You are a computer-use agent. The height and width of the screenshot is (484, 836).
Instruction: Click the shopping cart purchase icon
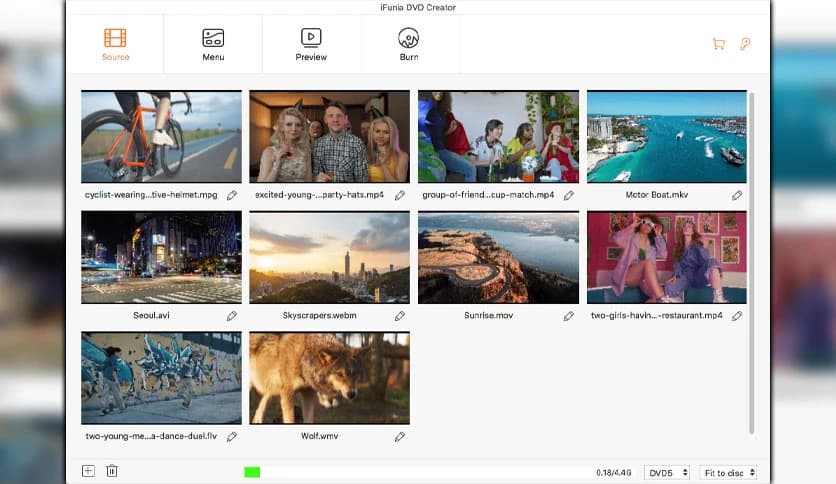(x=718, y=44)
